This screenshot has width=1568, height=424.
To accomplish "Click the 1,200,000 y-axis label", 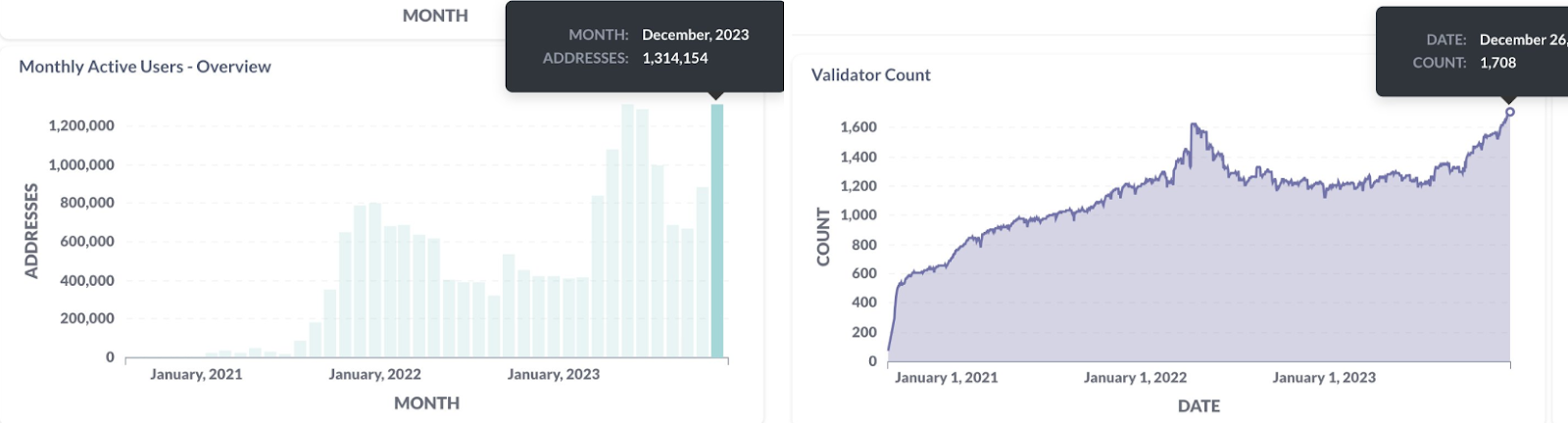I will click(x=81, y=125).
